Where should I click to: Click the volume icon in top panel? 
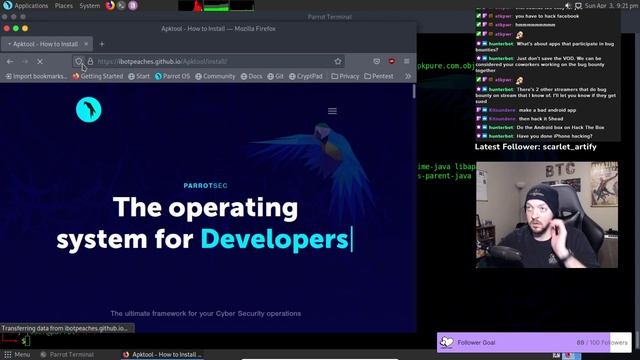pyautogui.click(x=568, y=6)
